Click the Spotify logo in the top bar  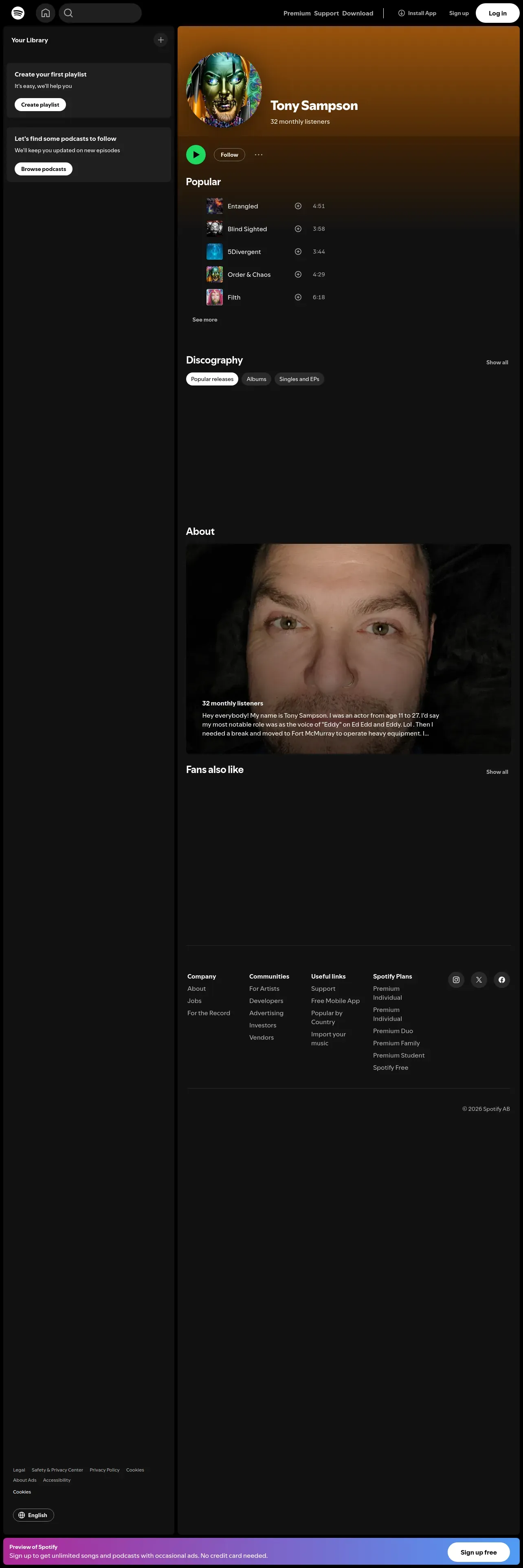click(x=18, y=13)
